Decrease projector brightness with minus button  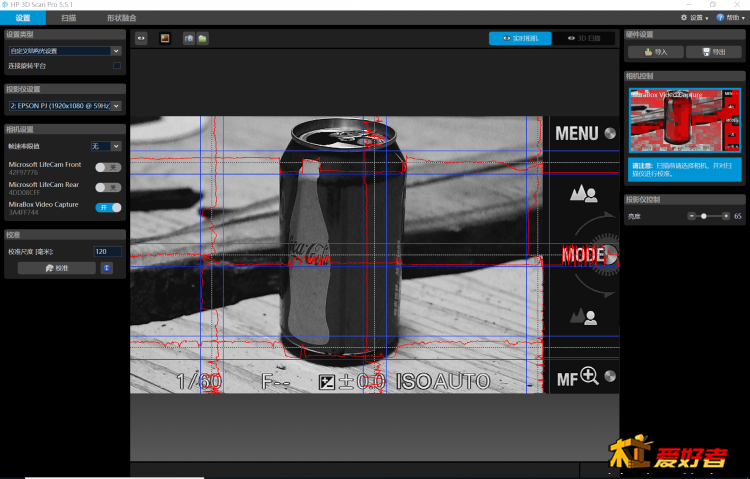click(691, 216)
